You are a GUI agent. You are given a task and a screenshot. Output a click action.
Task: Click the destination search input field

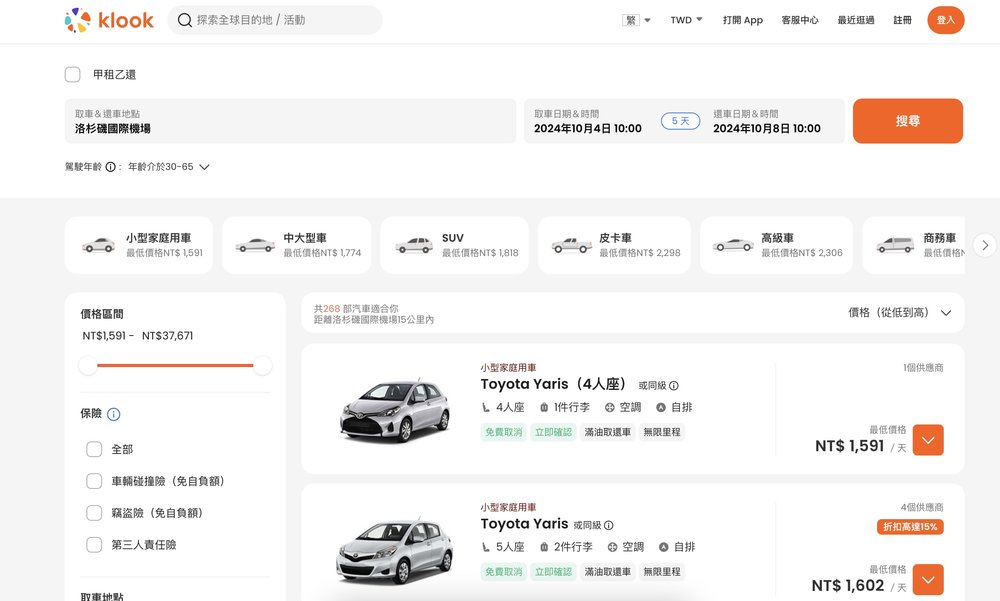coord(275,20)
